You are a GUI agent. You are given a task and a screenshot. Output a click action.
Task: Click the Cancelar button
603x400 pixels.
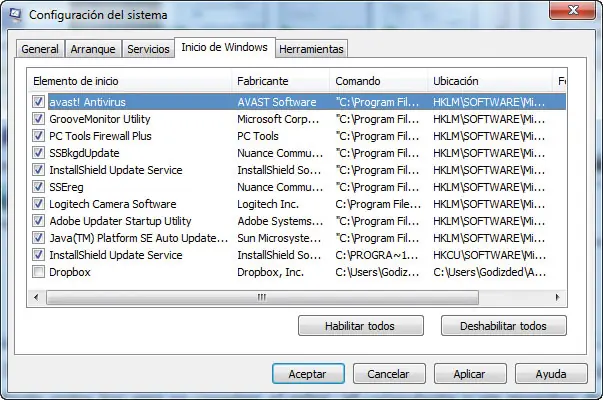point(389,373)
